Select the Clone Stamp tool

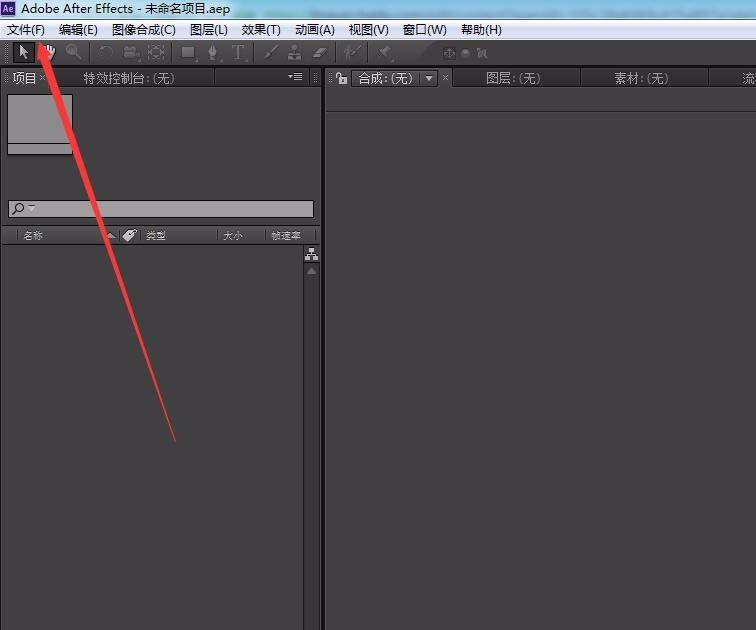pos(295,52)
